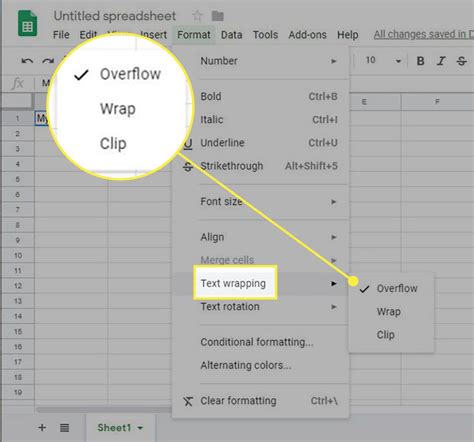This screenshot has width=474, height=442.
Task: Open the File menu
Action: tap(61, 35)
